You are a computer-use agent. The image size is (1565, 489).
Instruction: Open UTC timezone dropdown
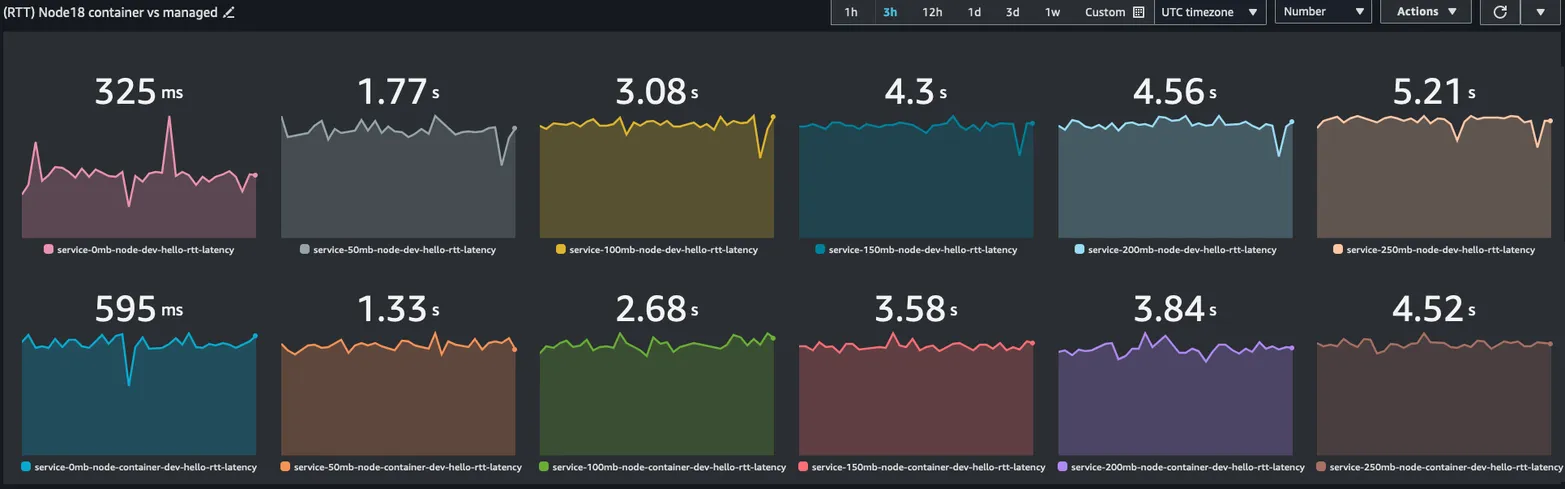pyautogui.click(x=1208, y=12)
